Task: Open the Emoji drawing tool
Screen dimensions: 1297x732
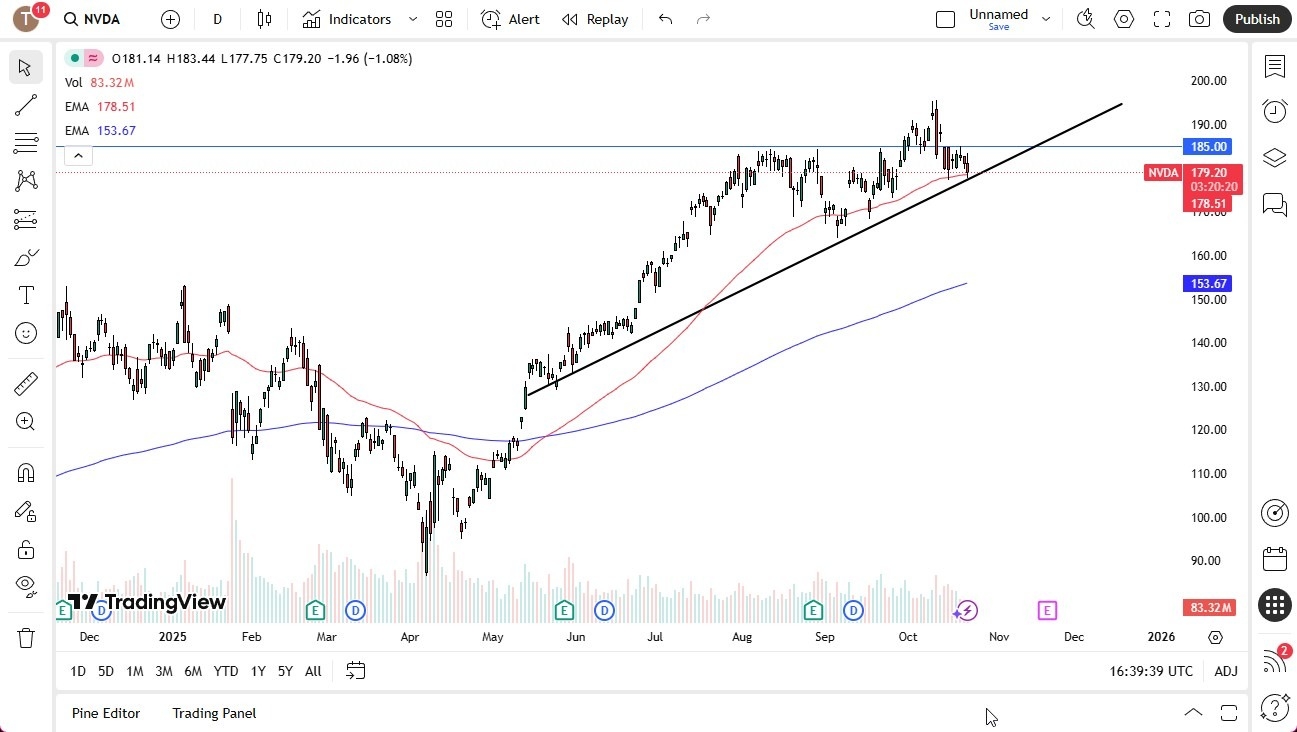Action: pyautogui.click(x=25, y=333)
